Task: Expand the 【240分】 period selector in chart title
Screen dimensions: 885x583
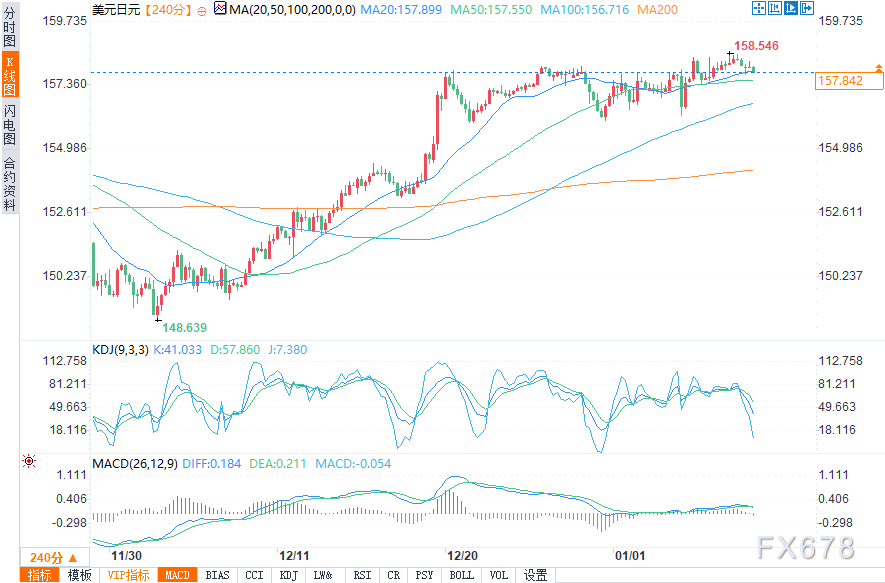Action: coord(161,10)
